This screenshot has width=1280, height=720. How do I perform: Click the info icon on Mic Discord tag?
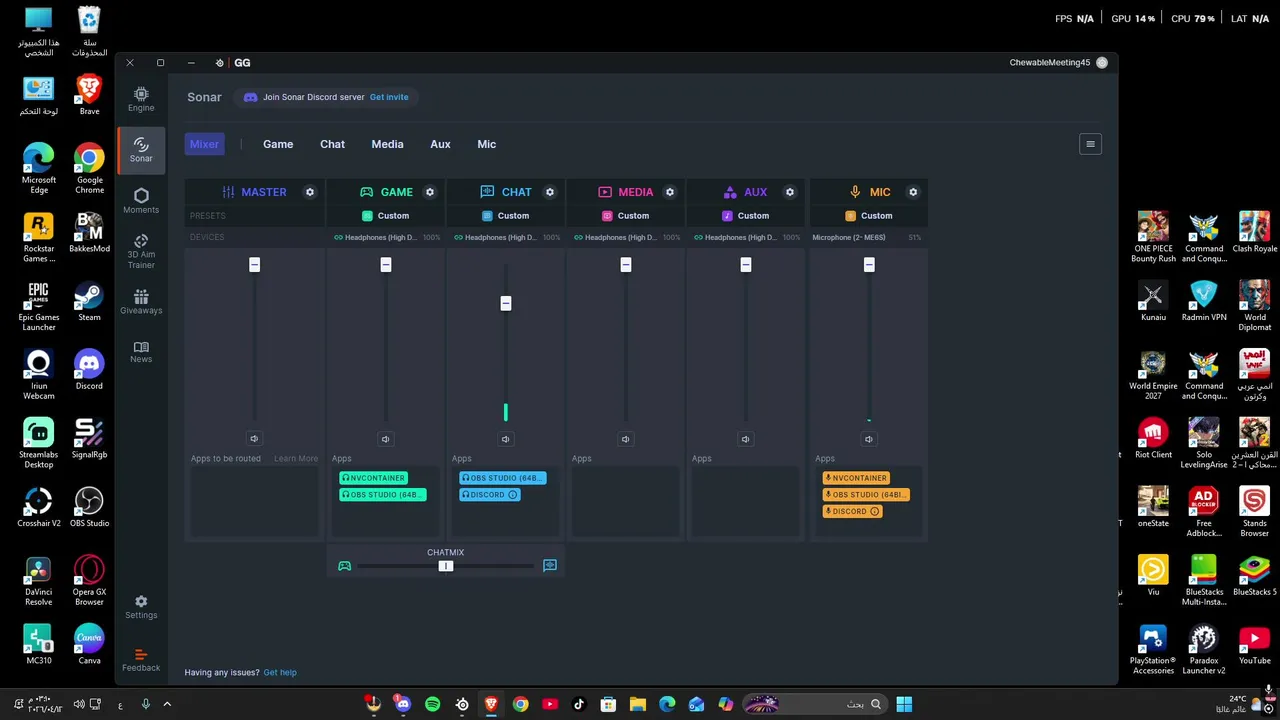pos(875,511)
